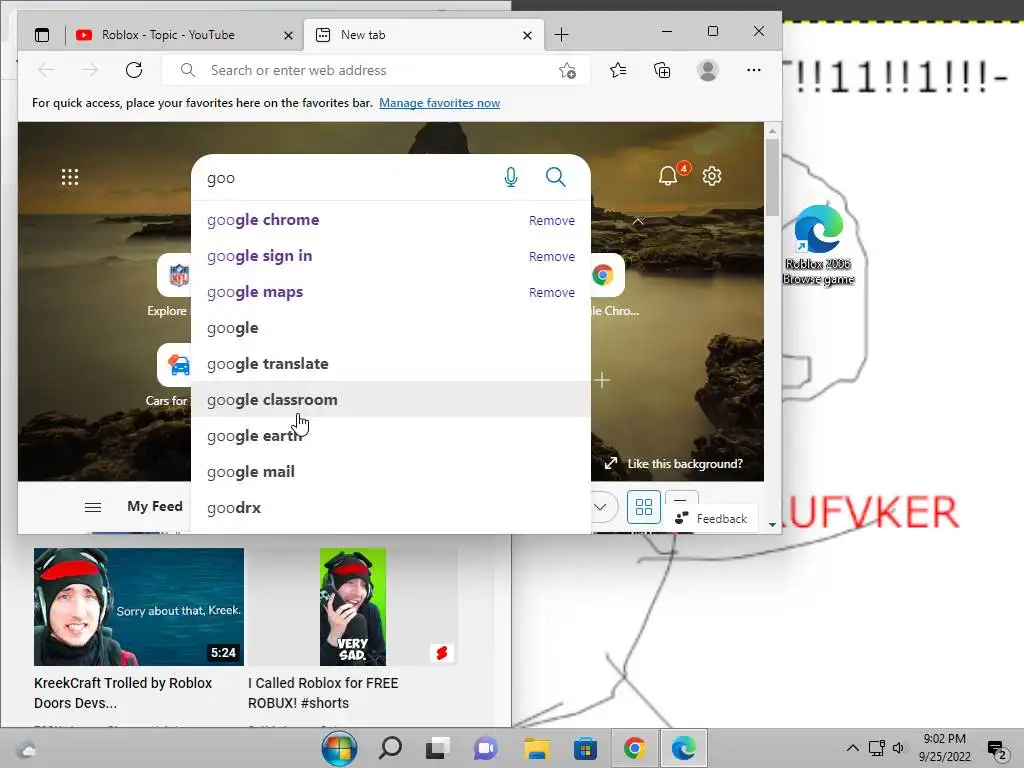Collapse quick links with up chevron
Image resolution: width=1024 pixels, height=768 pixels.
click(638, 221)
